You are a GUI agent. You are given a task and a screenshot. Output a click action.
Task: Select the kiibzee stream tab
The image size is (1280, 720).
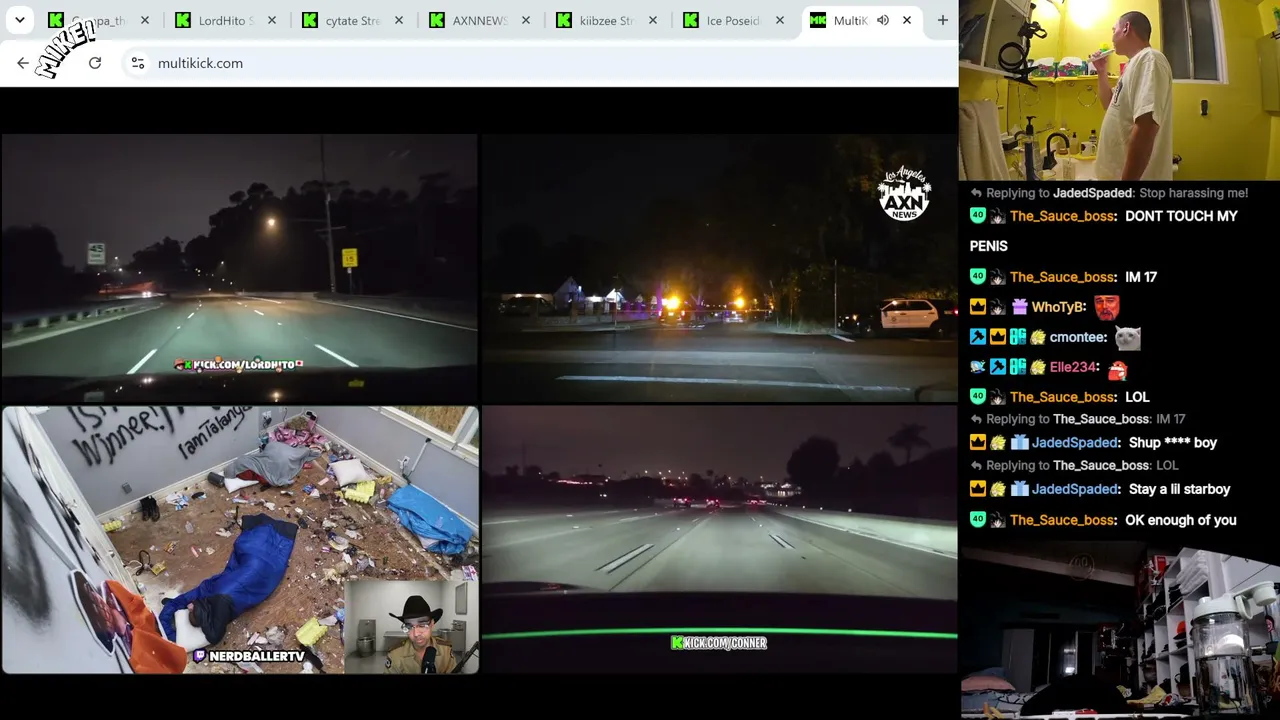tap(606, 20)
